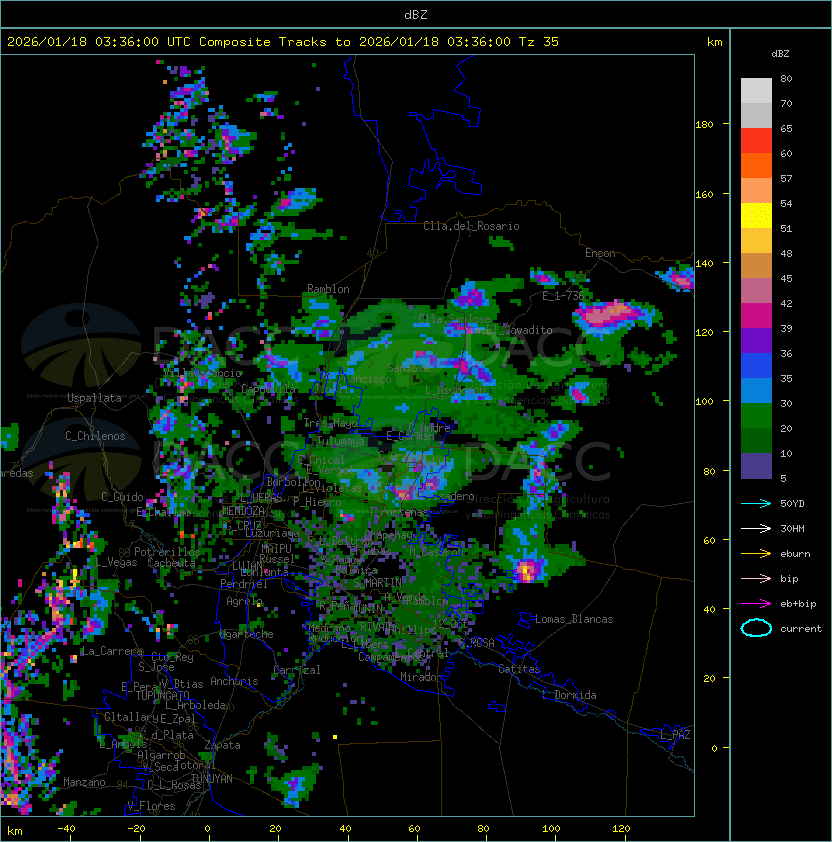Click the '180' tick on right km axis
Viewport: 832px width, 842px height.
point(704,125)
